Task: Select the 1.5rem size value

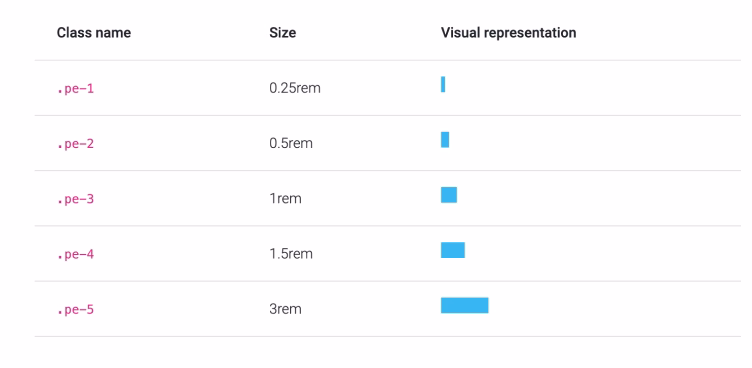Action: pyautogui.click(x=291, y=254)
